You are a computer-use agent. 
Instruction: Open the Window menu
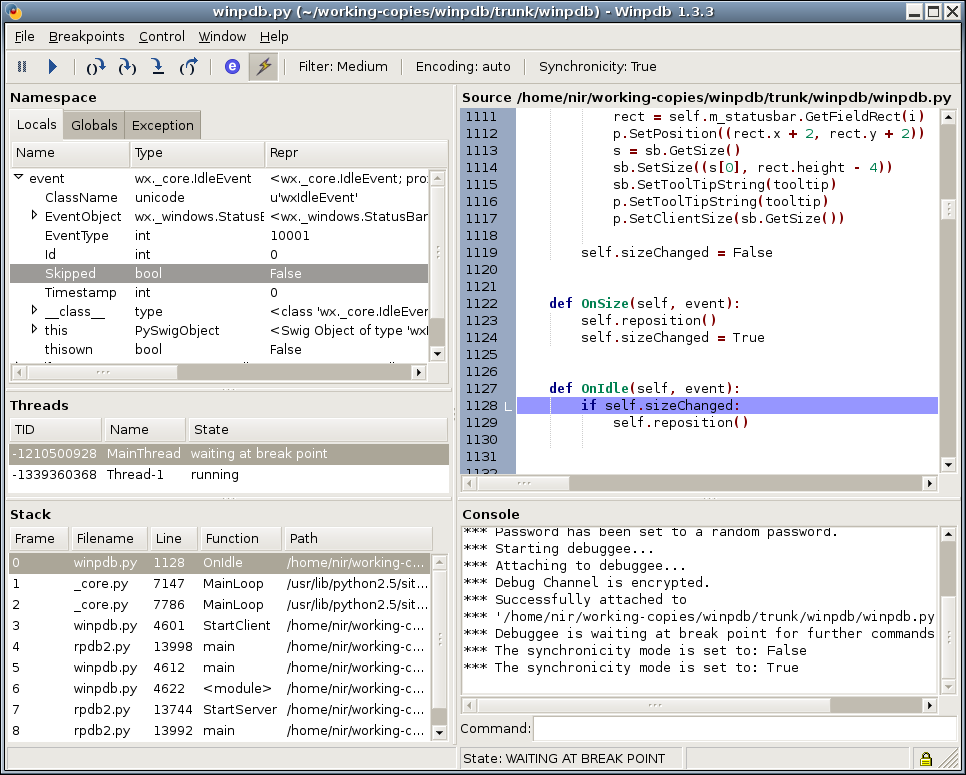point(222,37)
